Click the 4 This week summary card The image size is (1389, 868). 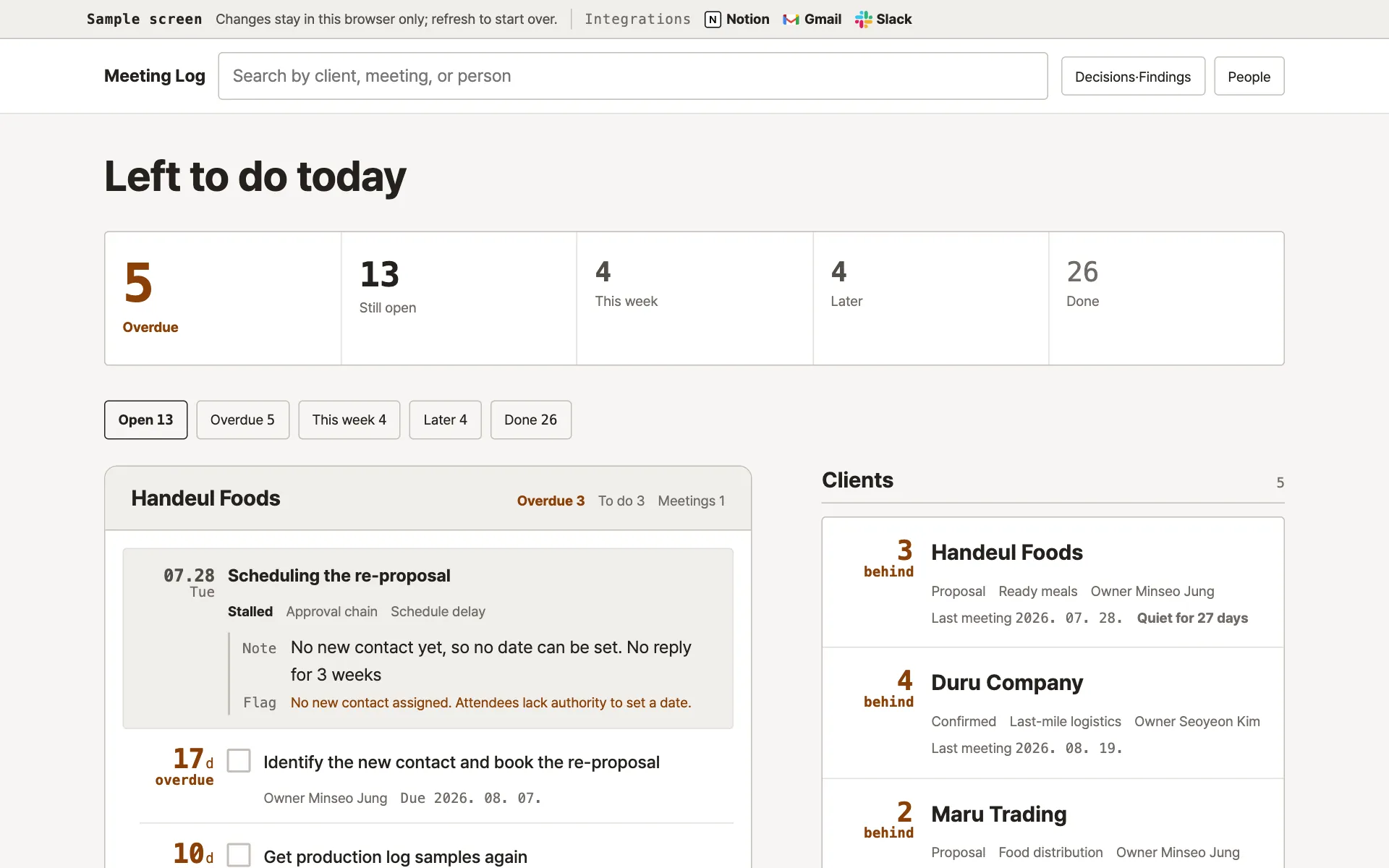pyautogui.click(x=694, y=298)
